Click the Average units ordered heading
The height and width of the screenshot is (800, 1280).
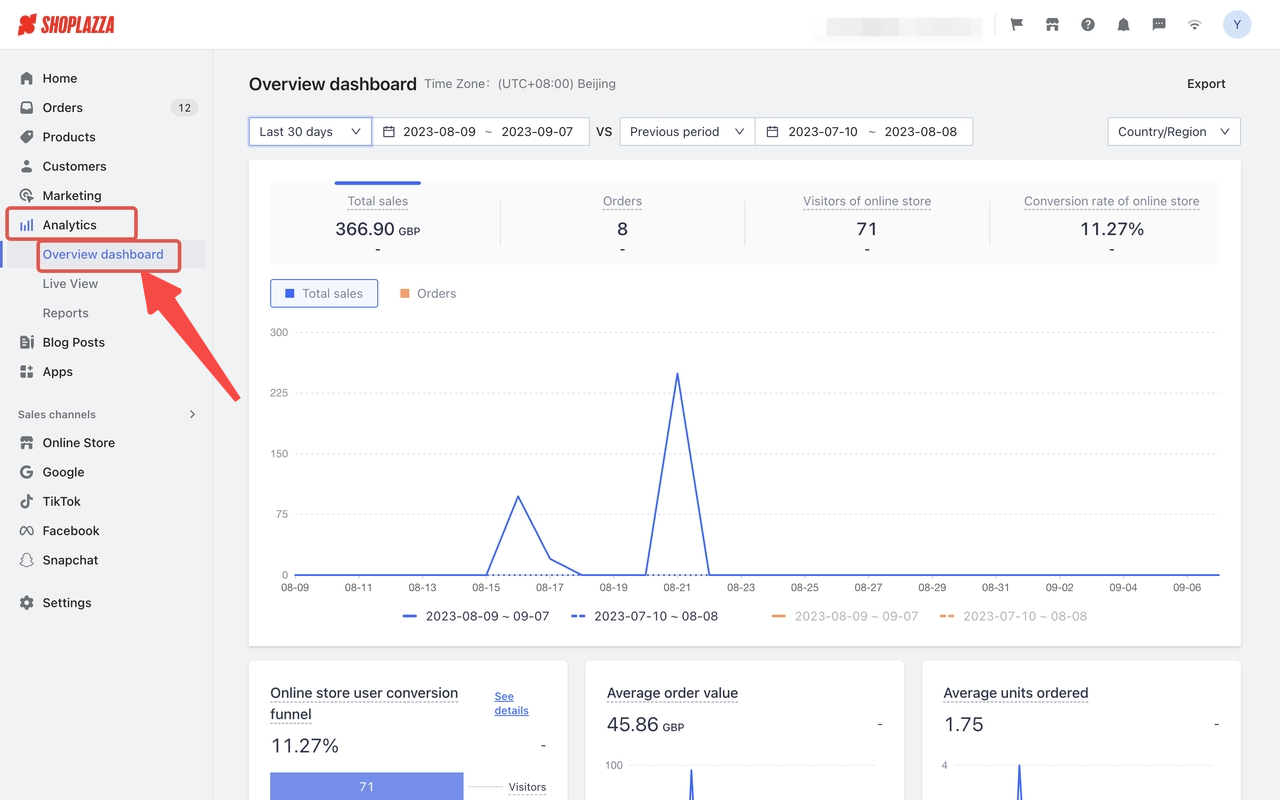1016,693
